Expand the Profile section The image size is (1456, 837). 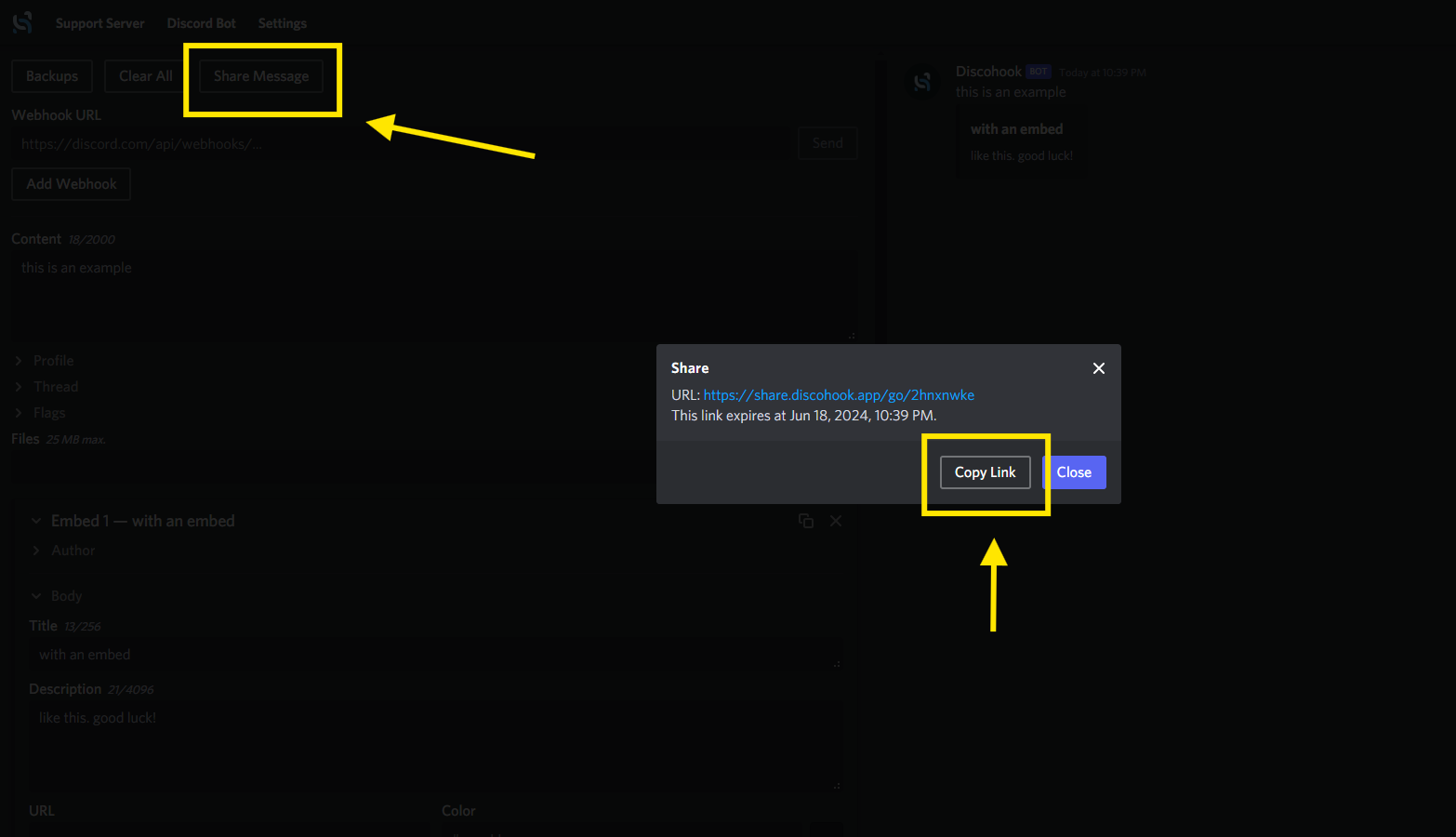point(53,361)
